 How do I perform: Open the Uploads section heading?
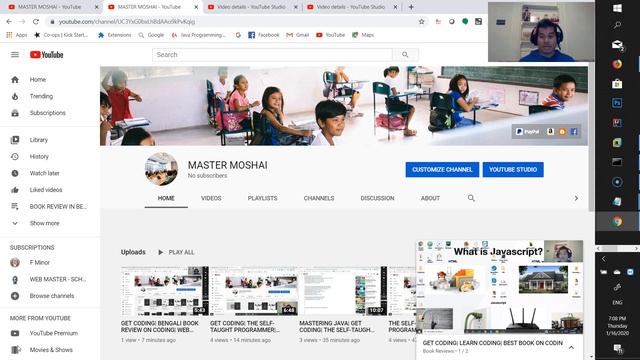tap(133, 253)
